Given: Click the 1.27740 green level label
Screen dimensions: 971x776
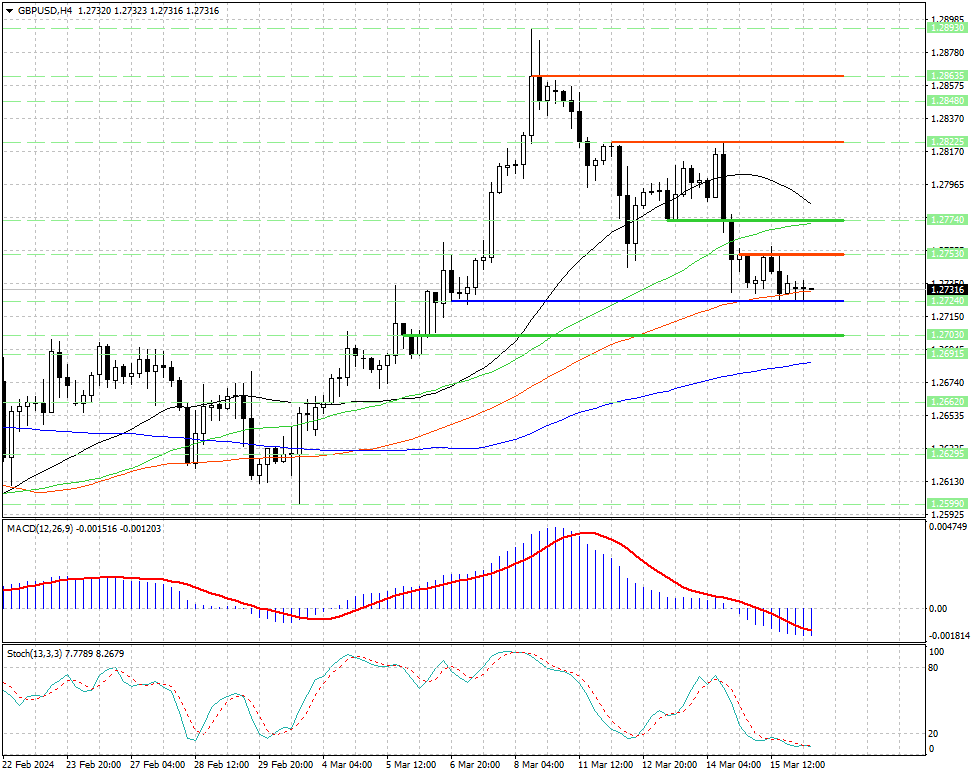Looking at the screenshot, I should pyautogui.click(x=947, y=220).
